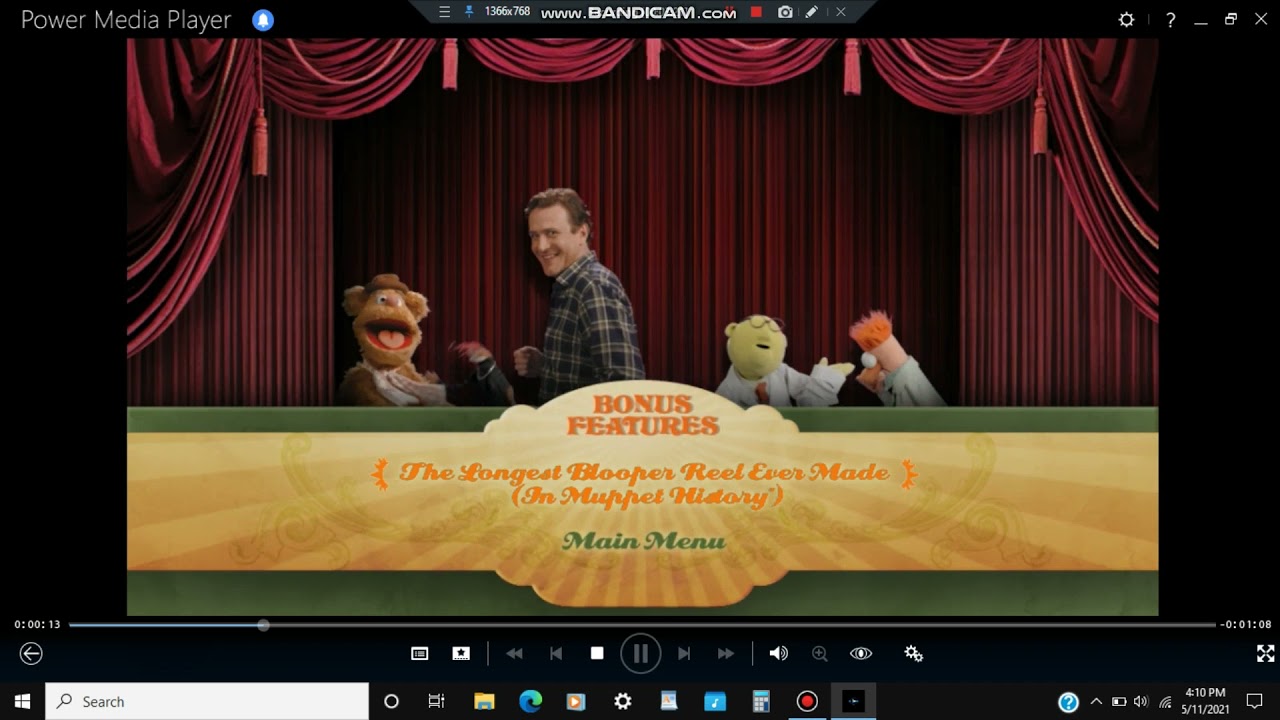Open Task View on the taskbar
1280x720 pixels.
(x=436, y=701)
